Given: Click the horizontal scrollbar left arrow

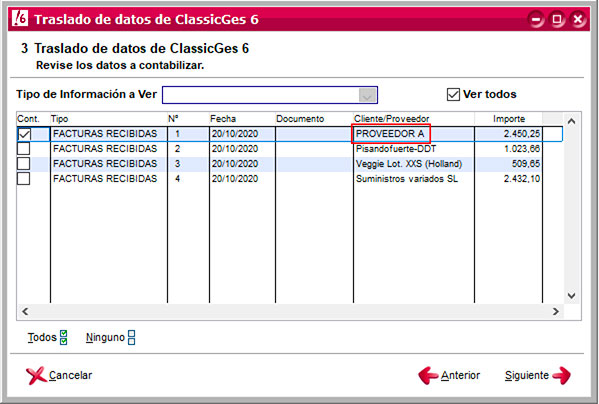Looking at the screenshot, I should pyautogui.click(x=25, y=312).
